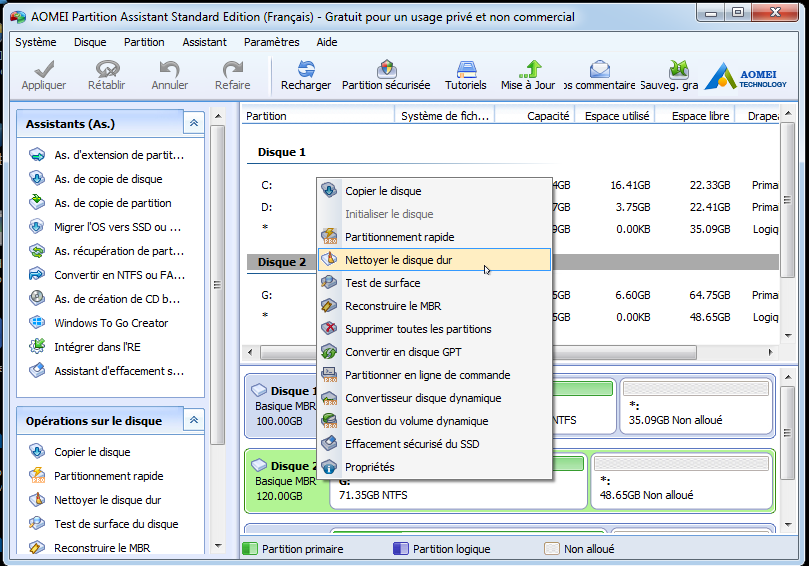Click the Refaire redo toolbar icon
This screenshot has height=566, width=809.
[x=233, y=69]
